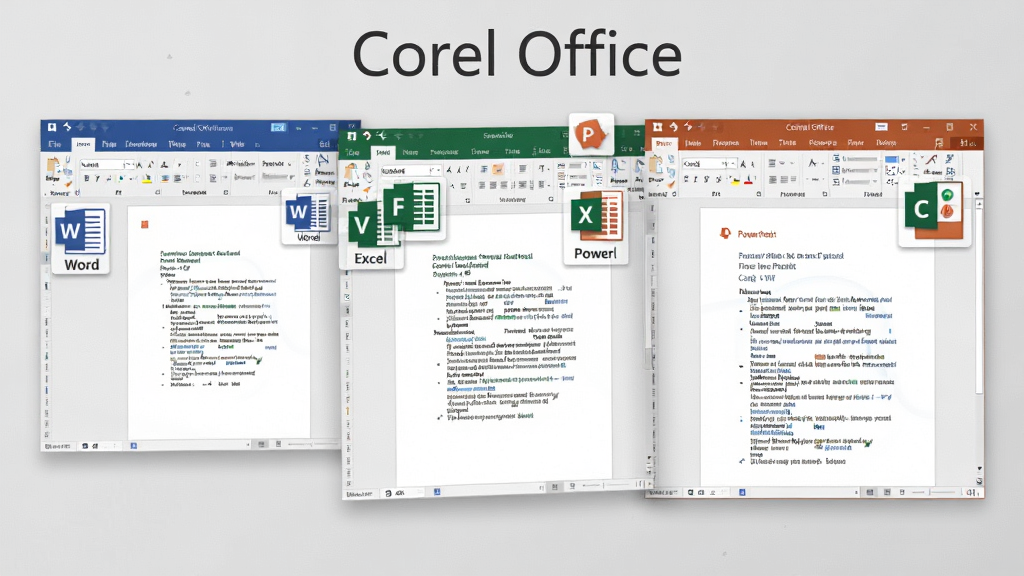The image size is (1024, 576).
Task: Click the yellow highlight color in blue window ribbon
Action: [147, 178]
